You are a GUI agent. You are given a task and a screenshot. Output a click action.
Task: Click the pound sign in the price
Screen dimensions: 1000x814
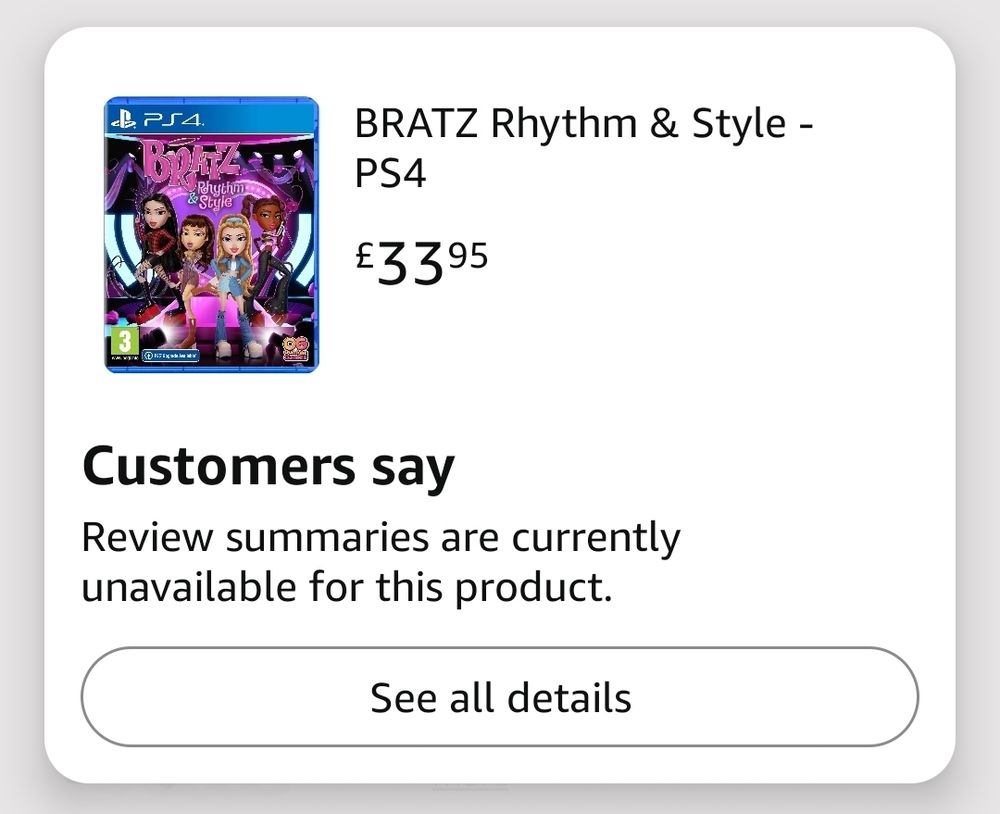(366, 256)
